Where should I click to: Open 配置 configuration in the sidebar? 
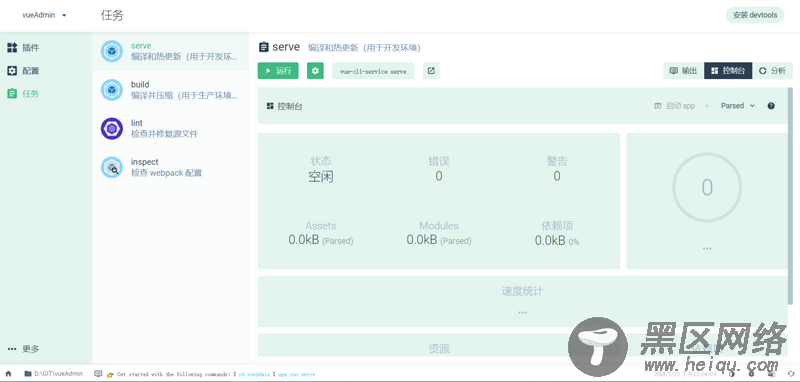coord(46,71)
